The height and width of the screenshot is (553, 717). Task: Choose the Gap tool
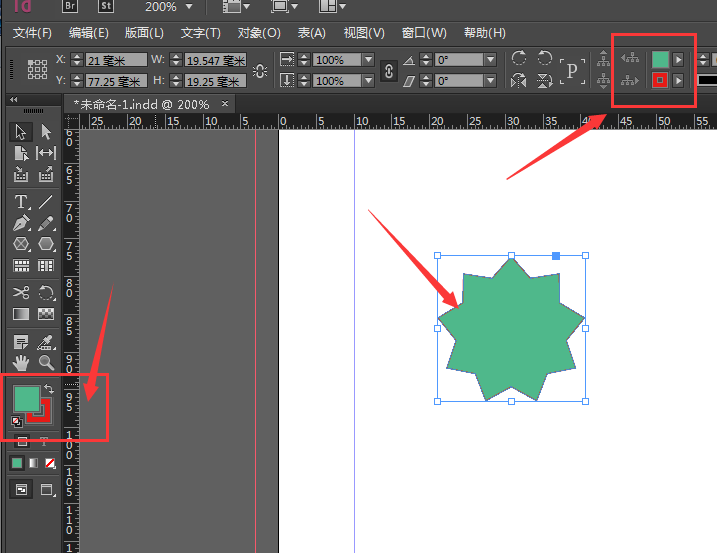(46, 153)
